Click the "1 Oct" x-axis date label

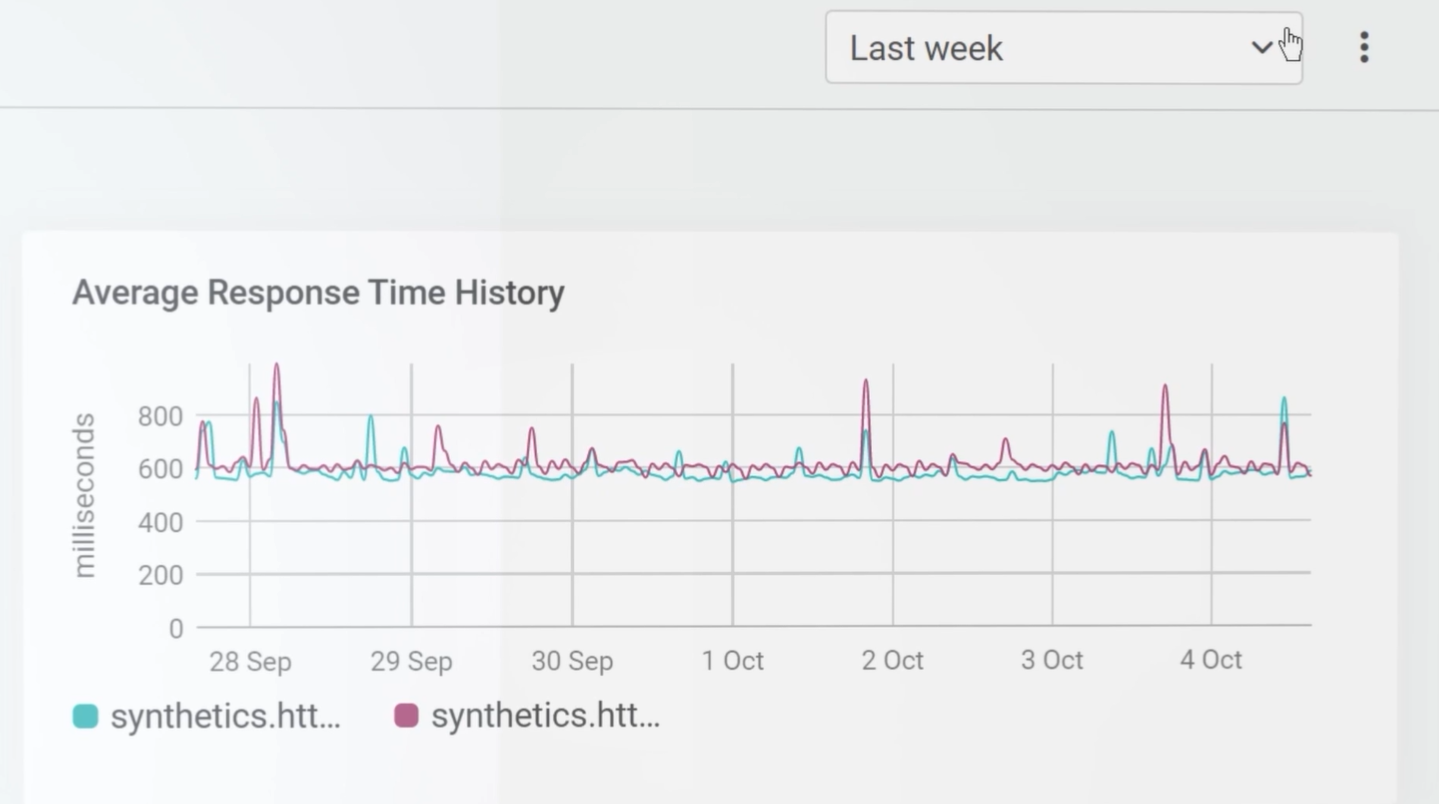point(733,661)
